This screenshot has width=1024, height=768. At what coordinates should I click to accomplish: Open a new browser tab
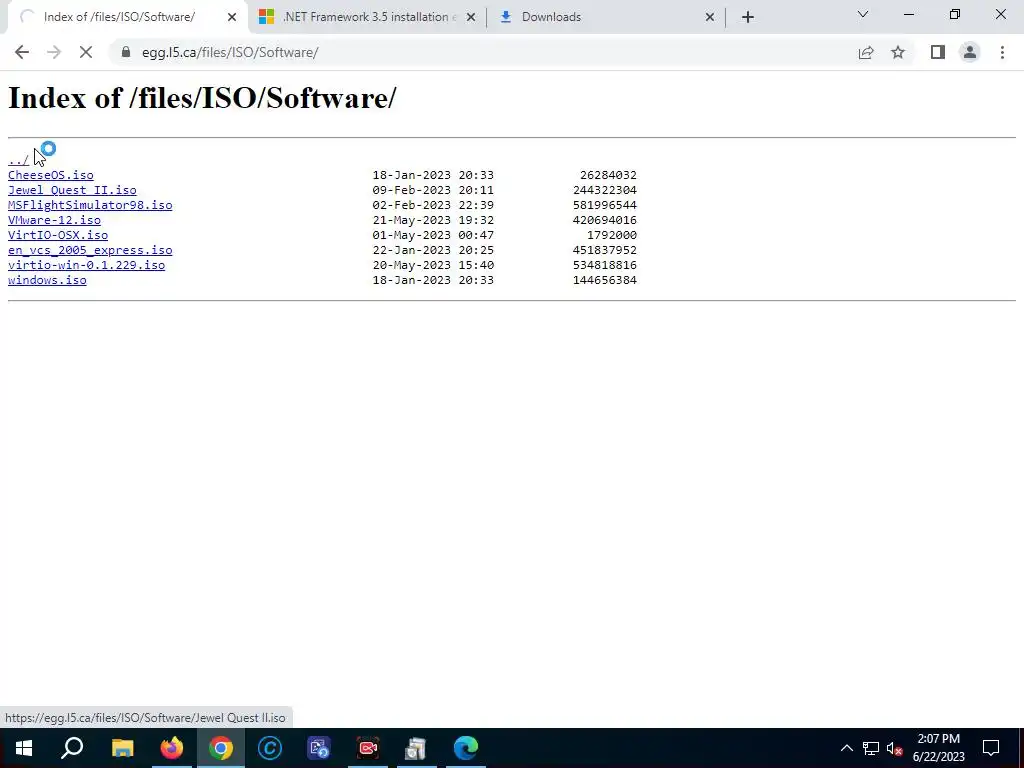[748, 17]
